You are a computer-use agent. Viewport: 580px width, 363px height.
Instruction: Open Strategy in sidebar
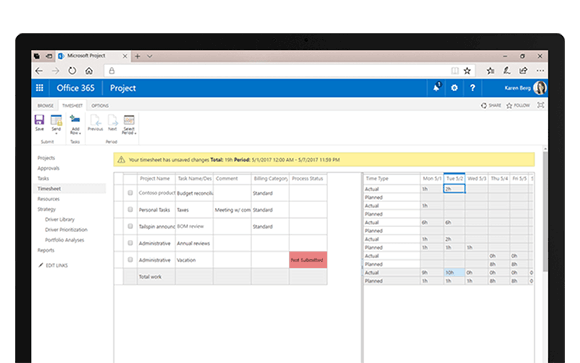[x=47, y=209]
